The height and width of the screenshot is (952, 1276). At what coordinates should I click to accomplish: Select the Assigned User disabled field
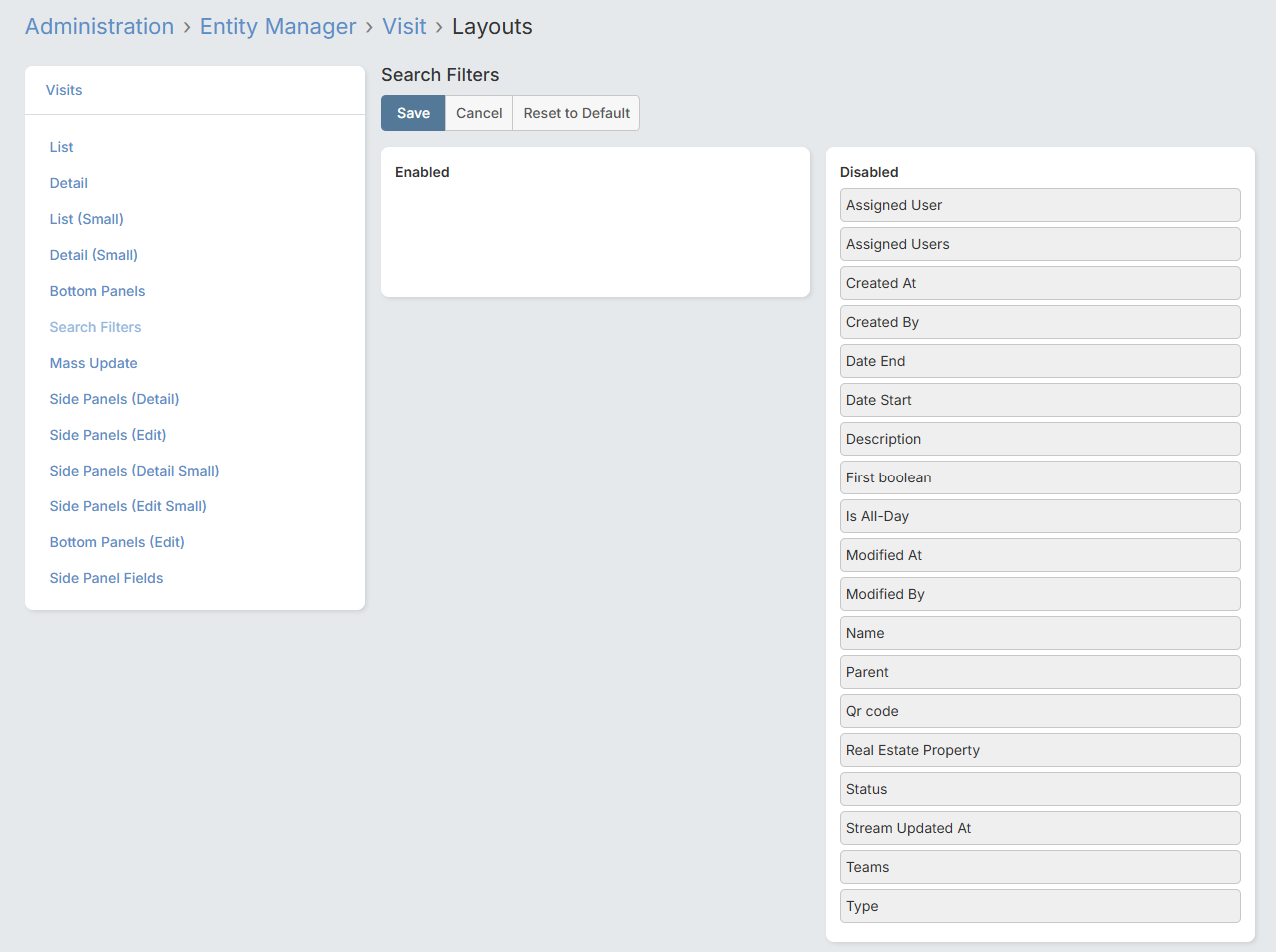(1039, 205)
